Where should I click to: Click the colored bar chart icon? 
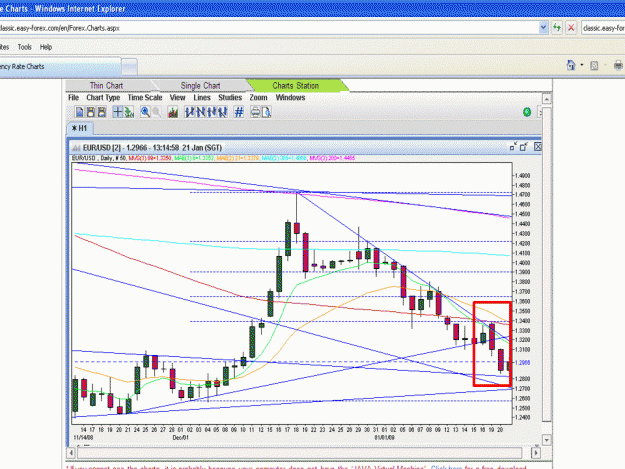(173, 112)
